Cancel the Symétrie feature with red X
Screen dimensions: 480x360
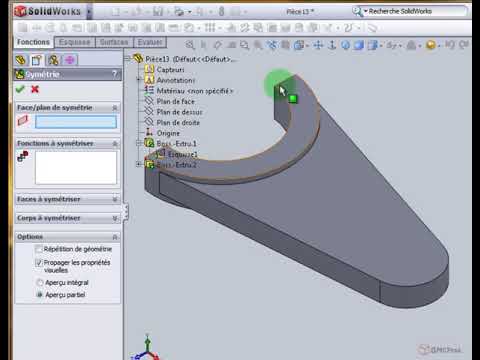[x=35, y=89]
